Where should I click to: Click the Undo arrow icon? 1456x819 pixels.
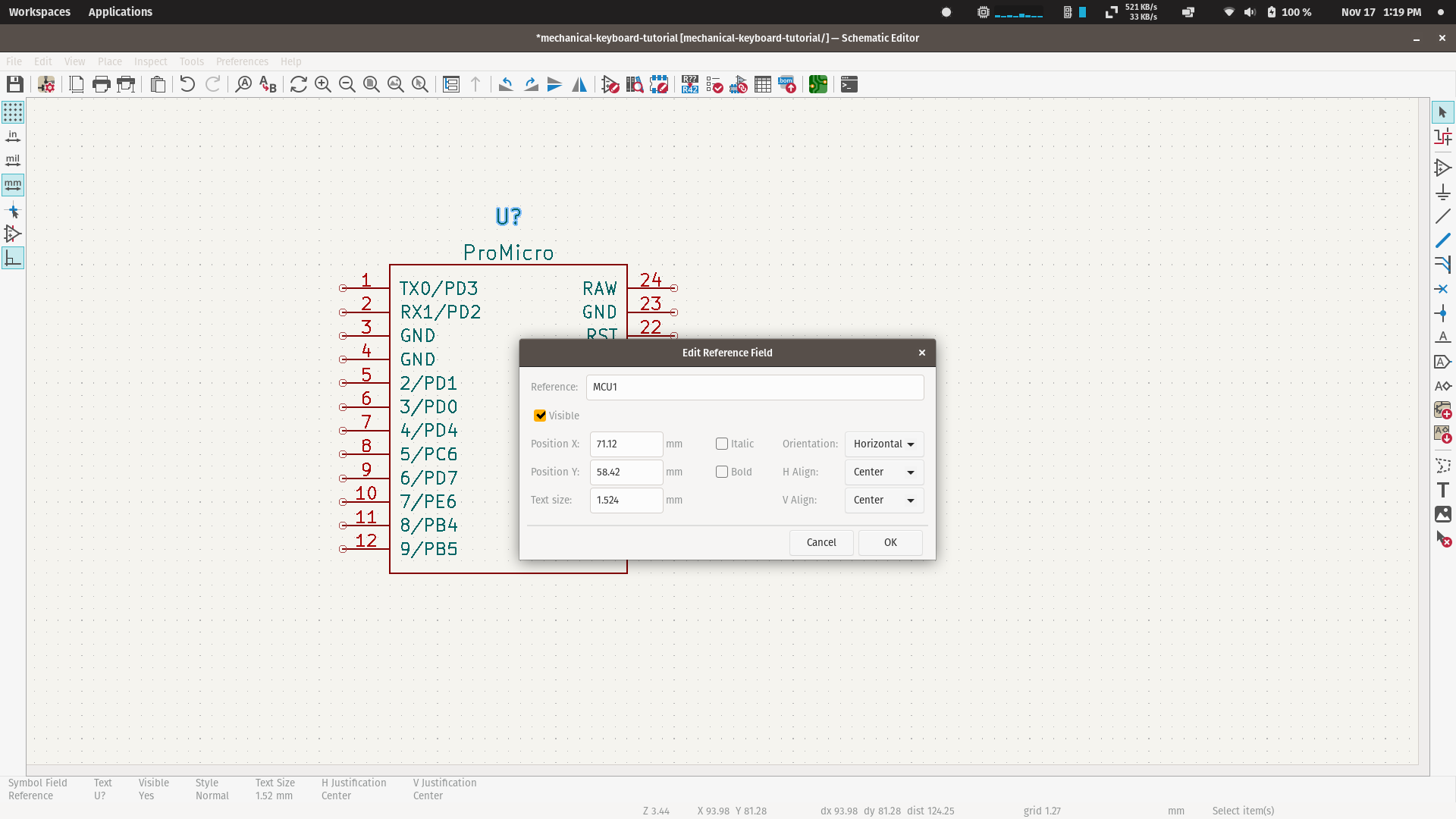tap(187, 84)
